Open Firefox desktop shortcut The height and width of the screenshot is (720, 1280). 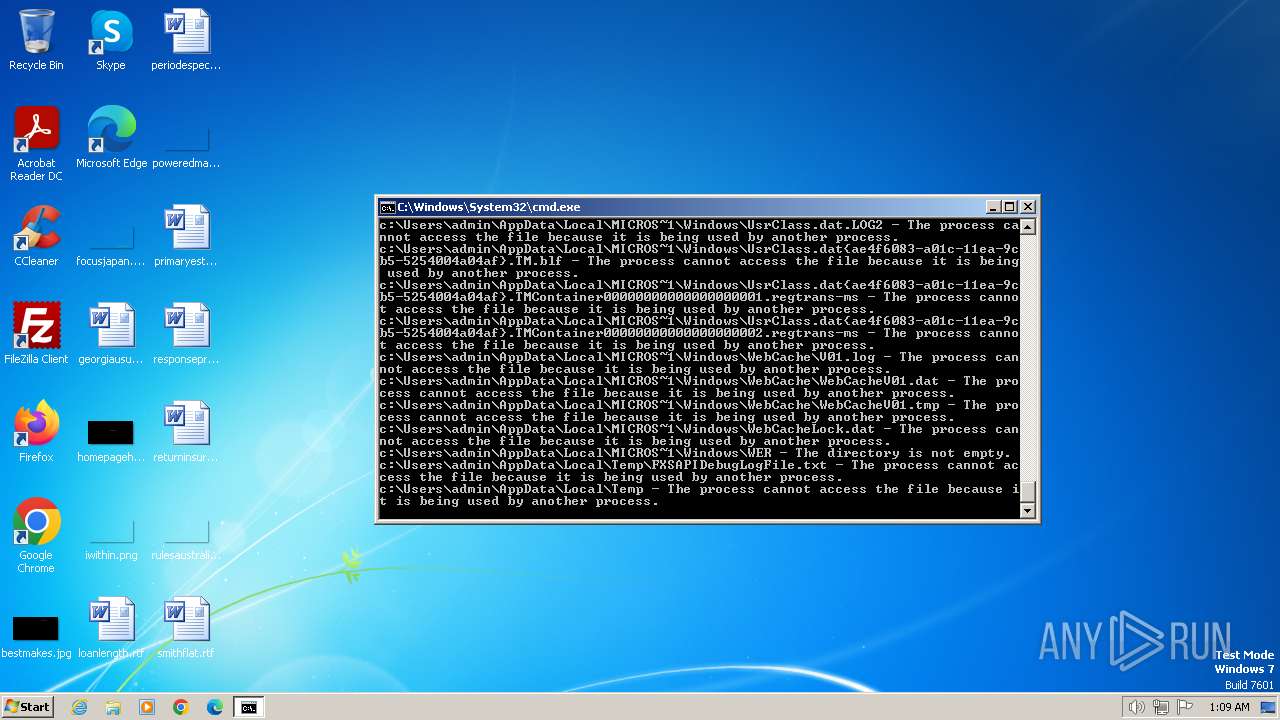[36, 432]
